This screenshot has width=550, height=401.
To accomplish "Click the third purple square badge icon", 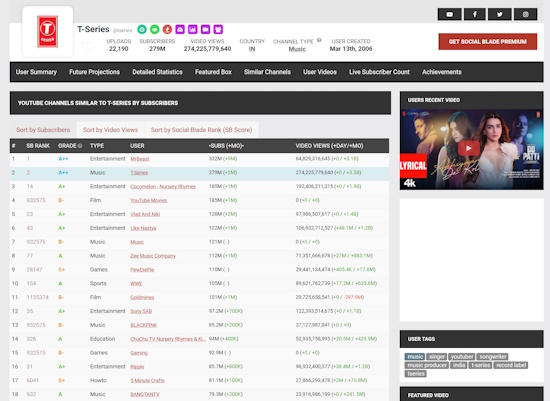I will (206, 29).
